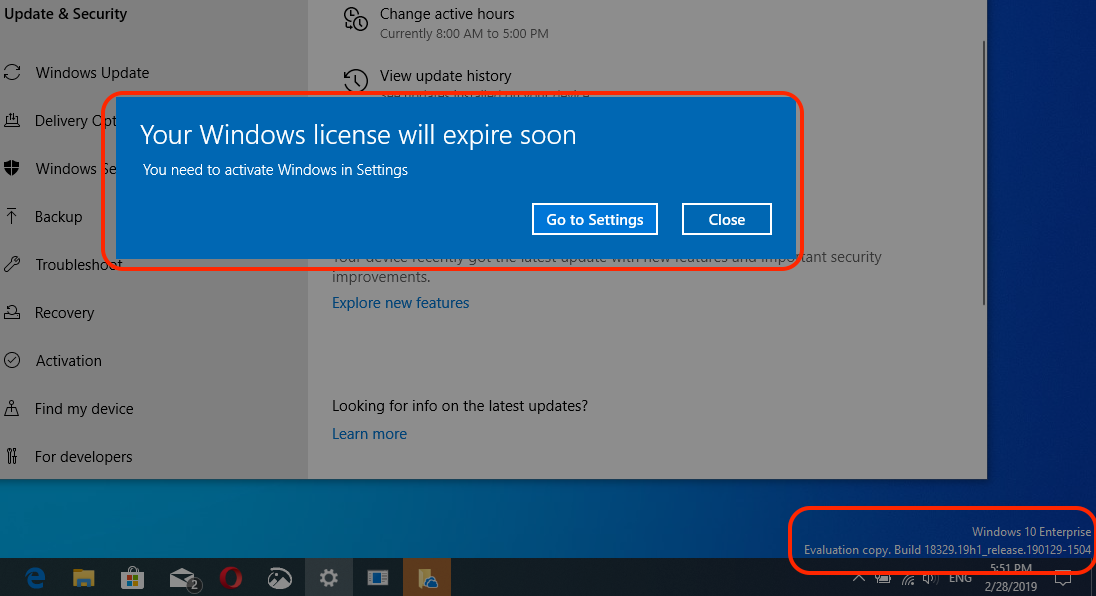Click the volume speaker tray icon
Viewport: 1096px width, 596px height.
[x=930, y=578]
